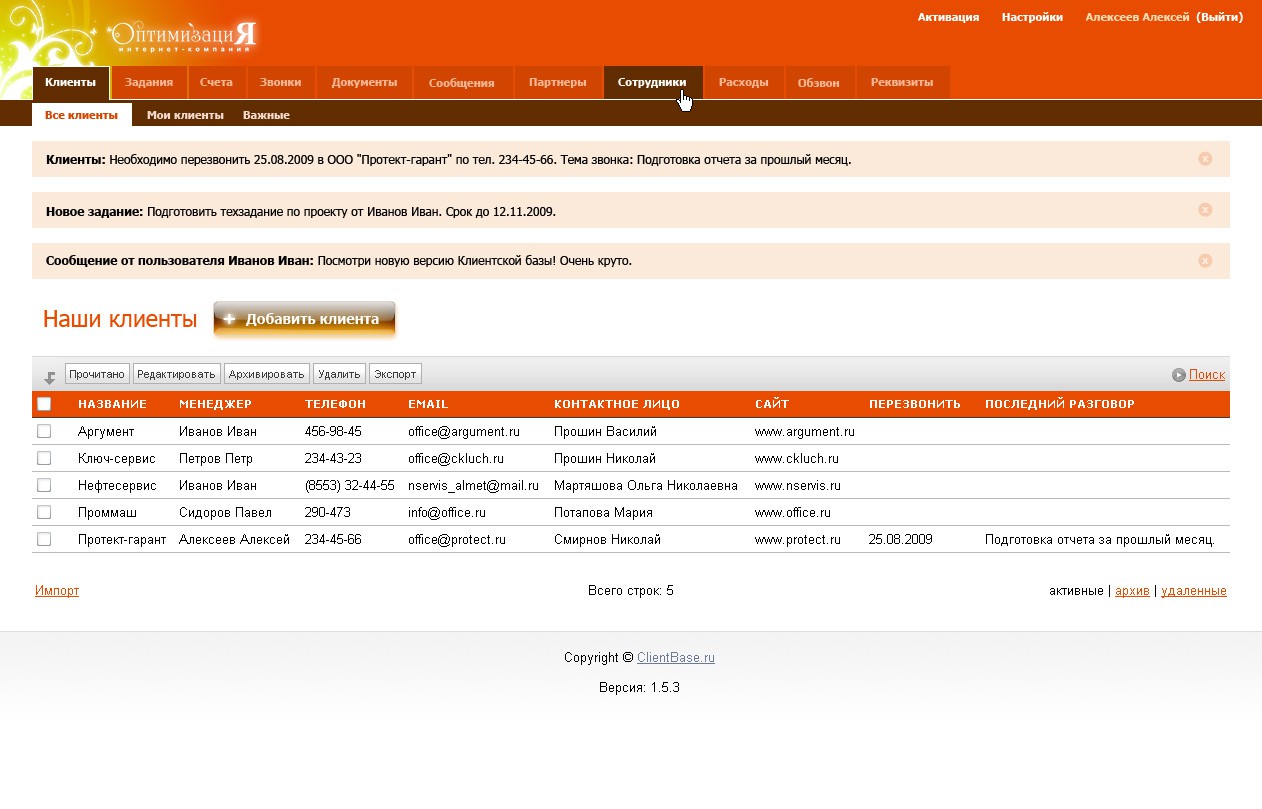Dismiss the Протект-гарант call reminder notification
The image size is (1262, 809).
[x=1205, y=158]
